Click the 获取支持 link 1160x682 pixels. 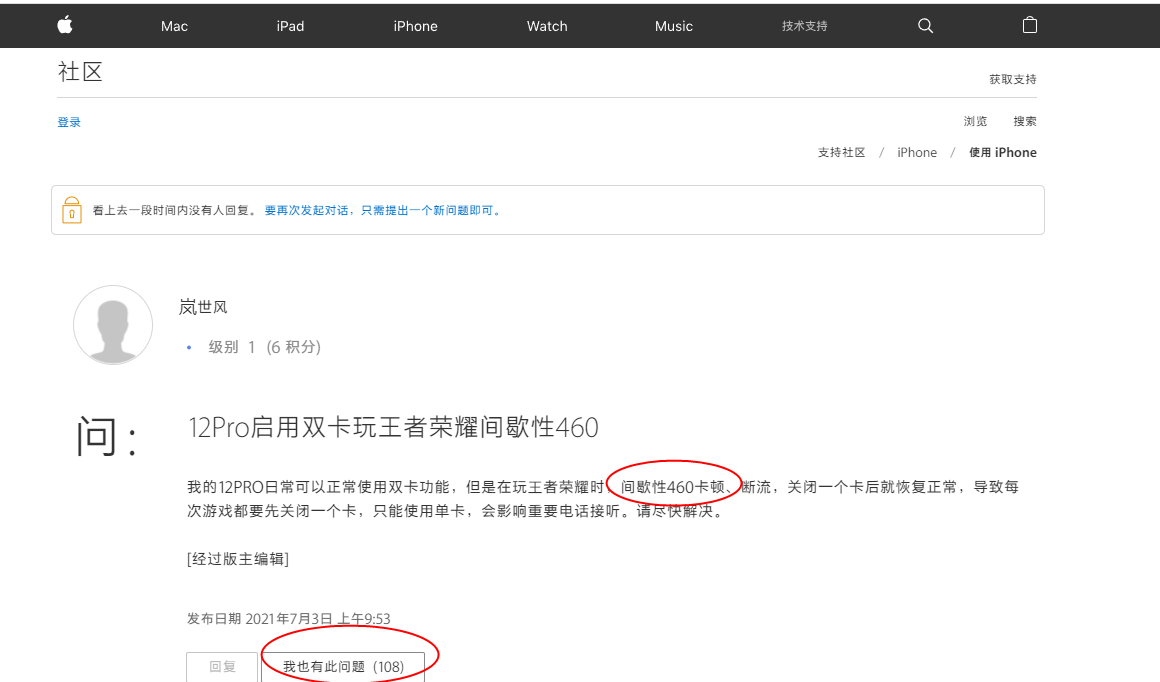coord(1012,79)
